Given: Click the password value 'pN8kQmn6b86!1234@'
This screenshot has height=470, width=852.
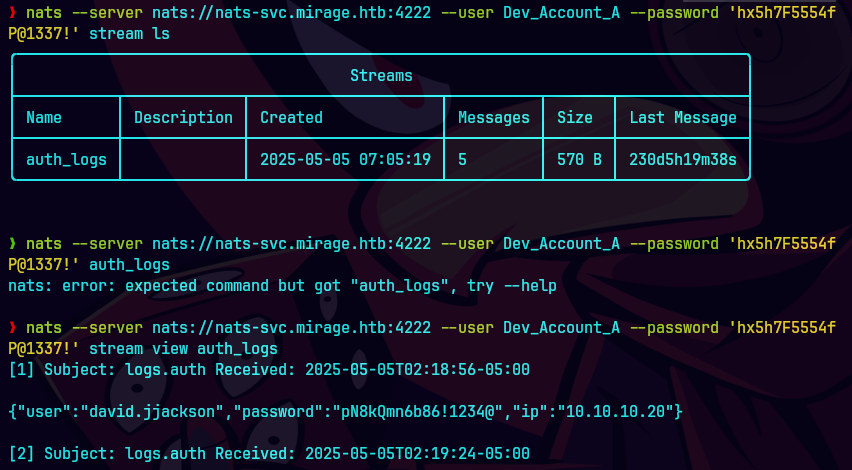Looking at the screenshot, I should click(x=417, y=412).
